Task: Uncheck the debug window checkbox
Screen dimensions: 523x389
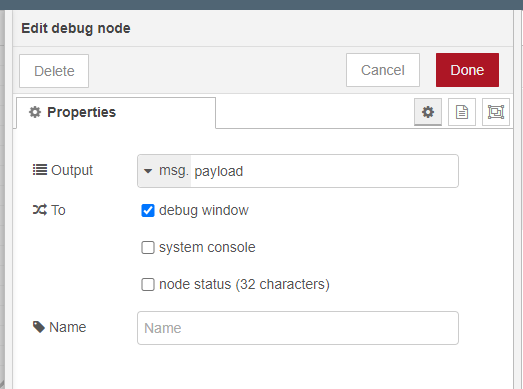Action: click(148, 211)
